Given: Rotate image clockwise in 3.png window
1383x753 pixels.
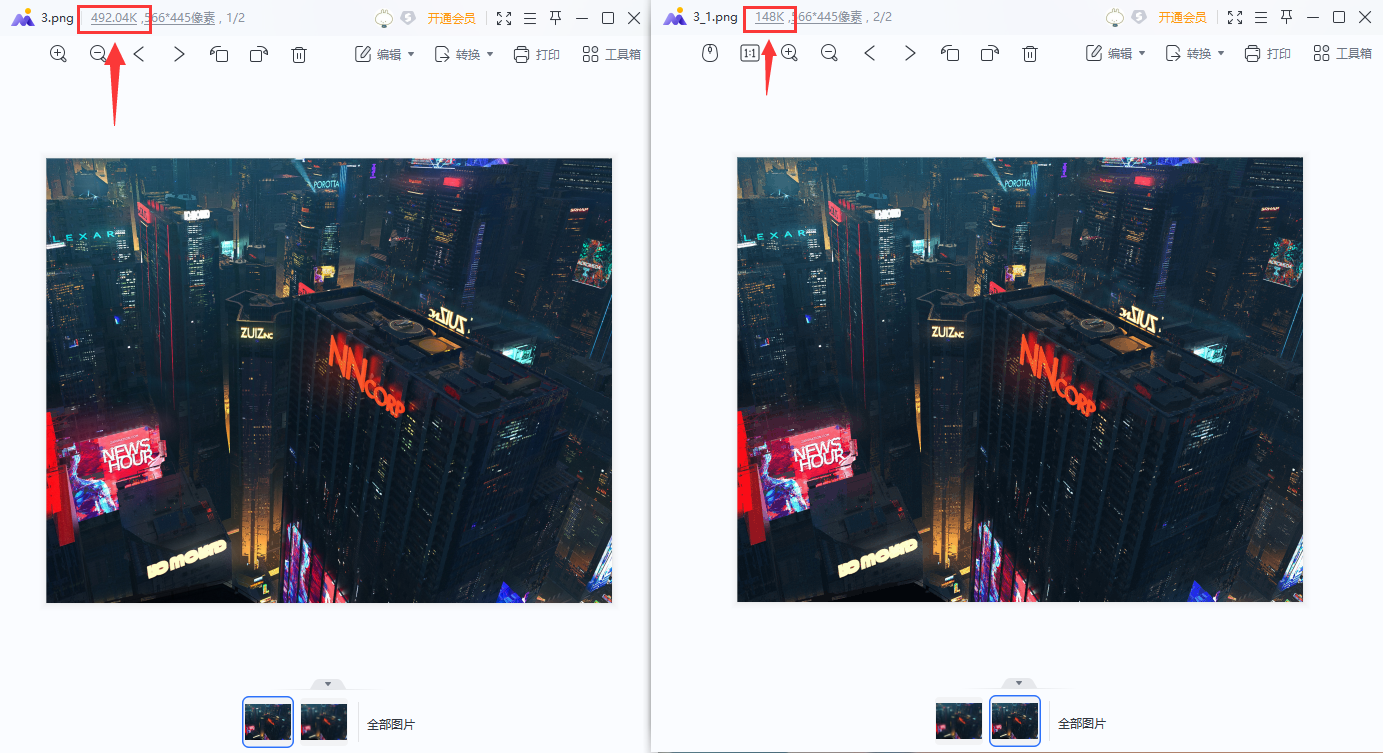Looking at the screenshot, I should (x=259, y=54).
